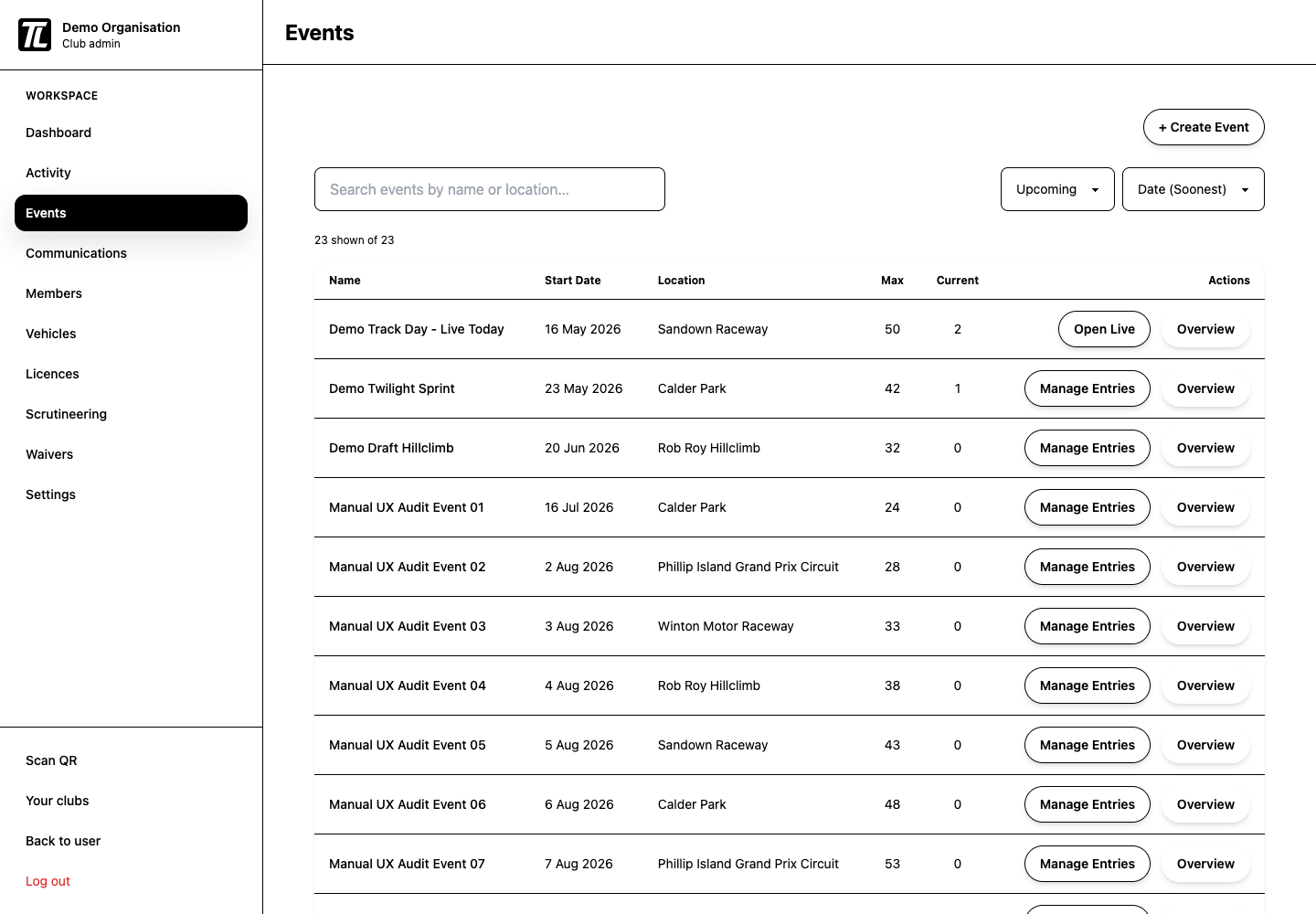This screenshot has height=914, width=1316.
Task: Click event name Manual UX Audit Event 04
Action: pyautogui.click(x=408, y=685)
